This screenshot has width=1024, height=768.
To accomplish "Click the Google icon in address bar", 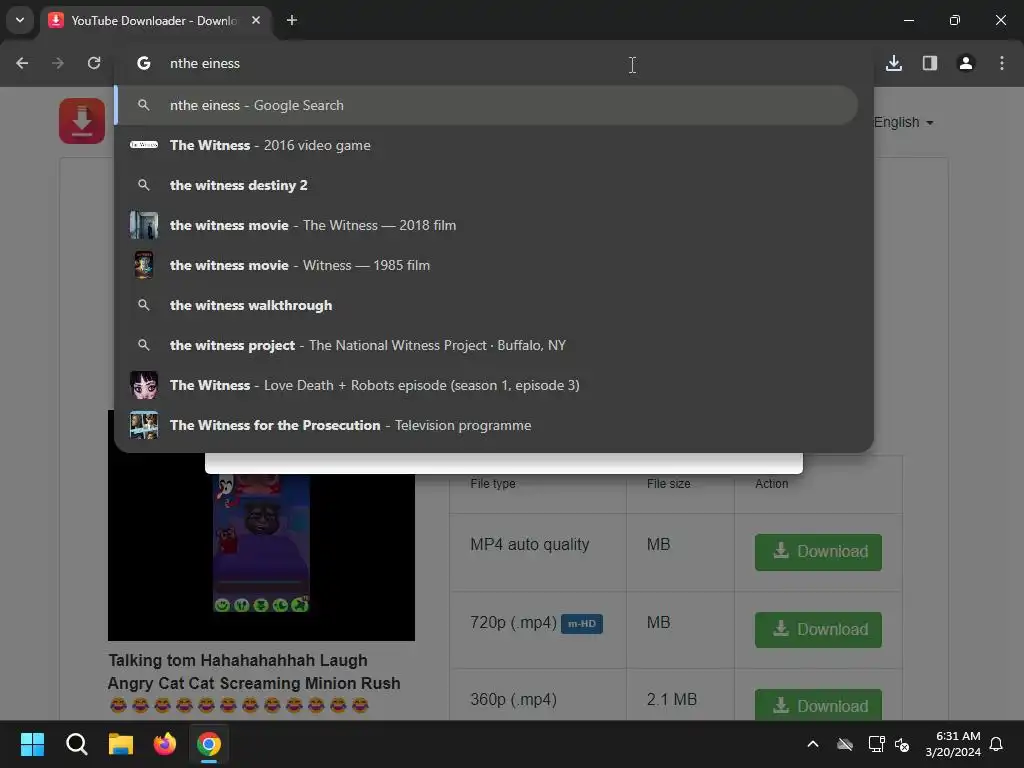I will pyautogui.click(x=144, y=63).
